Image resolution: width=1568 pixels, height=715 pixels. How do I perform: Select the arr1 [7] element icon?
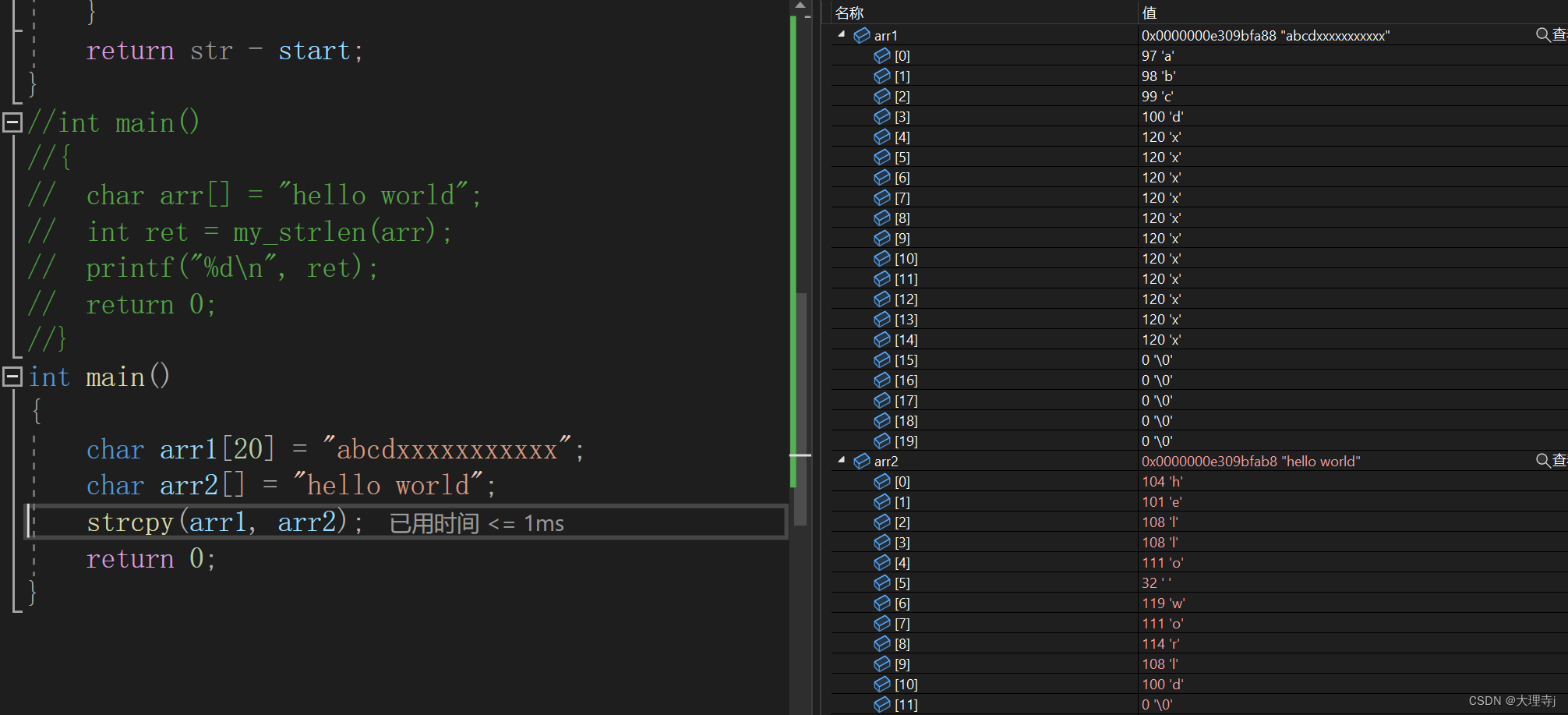pos(882,197)
